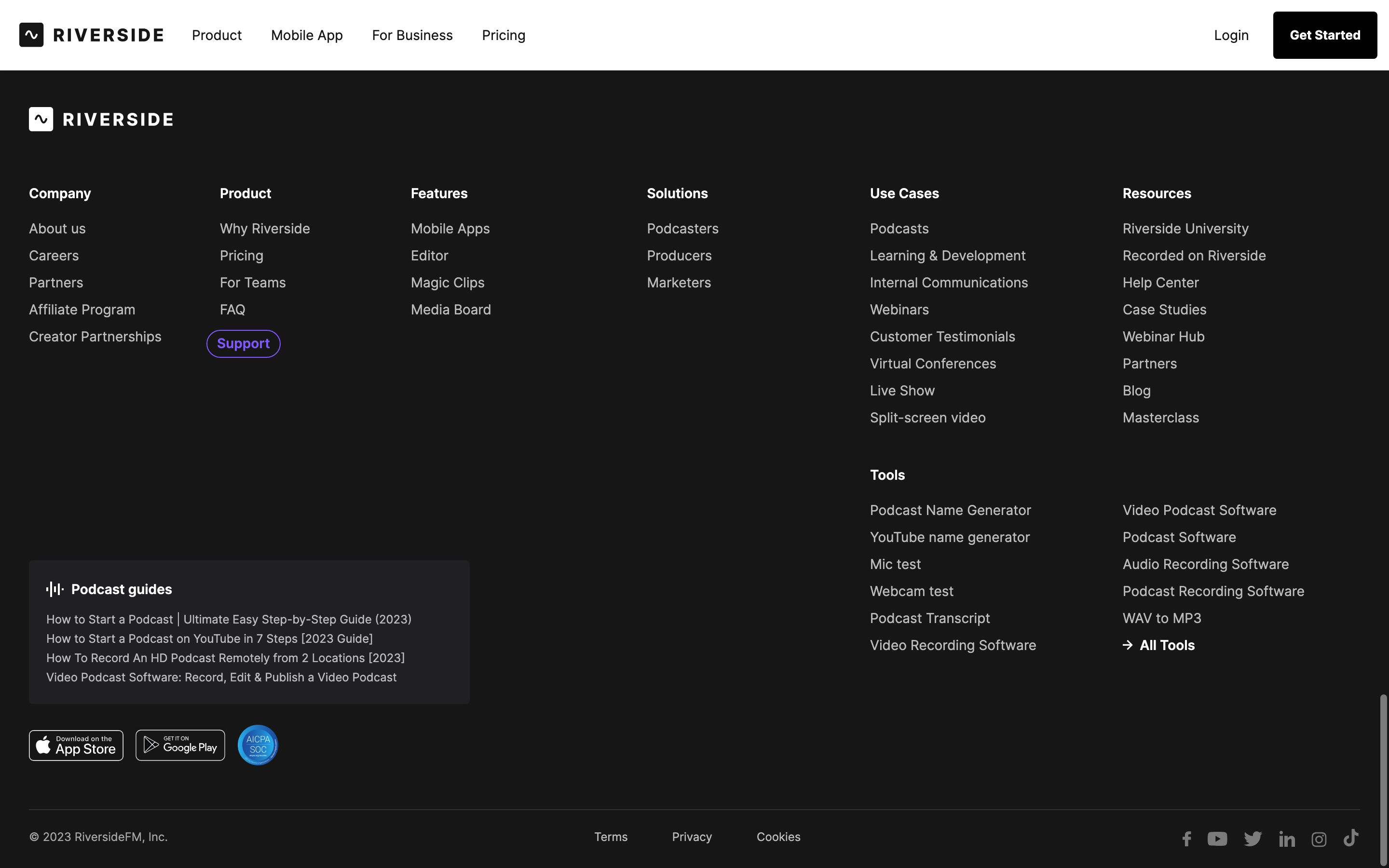Viewport: 1389px width, 868px height.
Task: Open For Business in the top navigation
Action: coord(412,35)
